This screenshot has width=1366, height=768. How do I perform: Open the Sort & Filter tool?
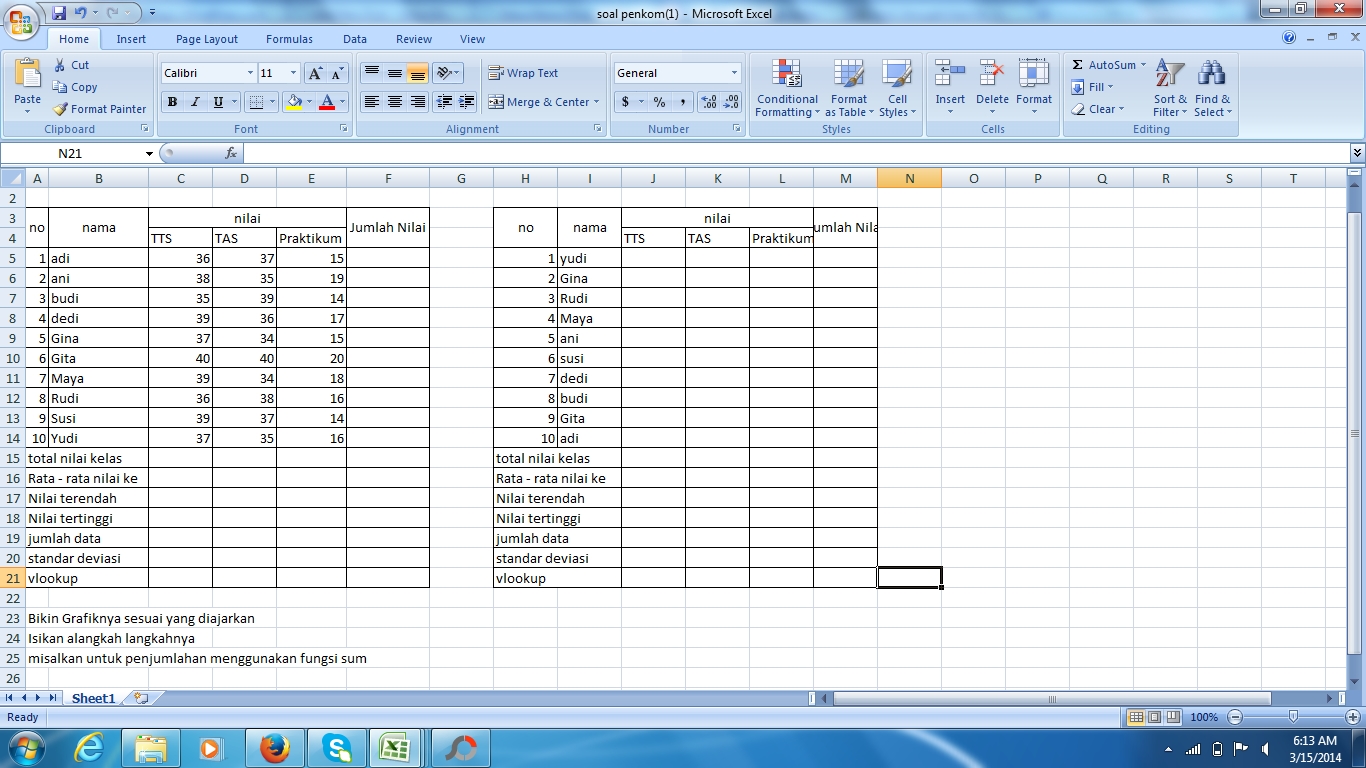(x=1168, y=88)
